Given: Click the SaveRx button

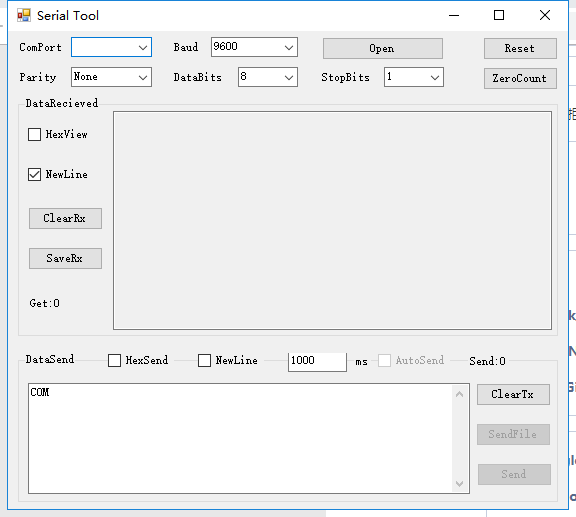Looking at the screenshot, I should 65,258.
